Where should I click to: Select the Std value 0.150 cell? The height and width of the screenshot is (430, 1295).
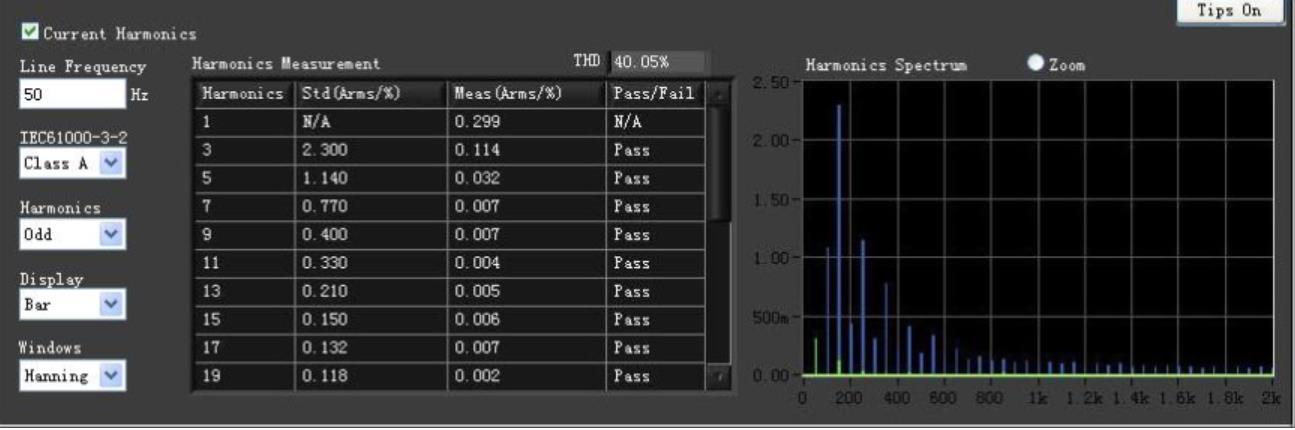coord(370,321)
